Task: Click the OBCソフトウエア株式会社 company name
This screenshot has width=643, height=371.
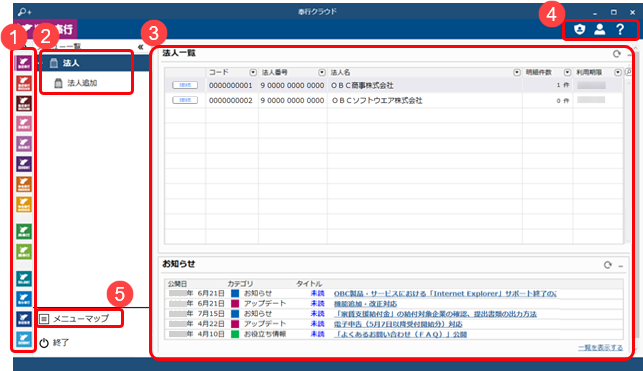Action: 376,100
